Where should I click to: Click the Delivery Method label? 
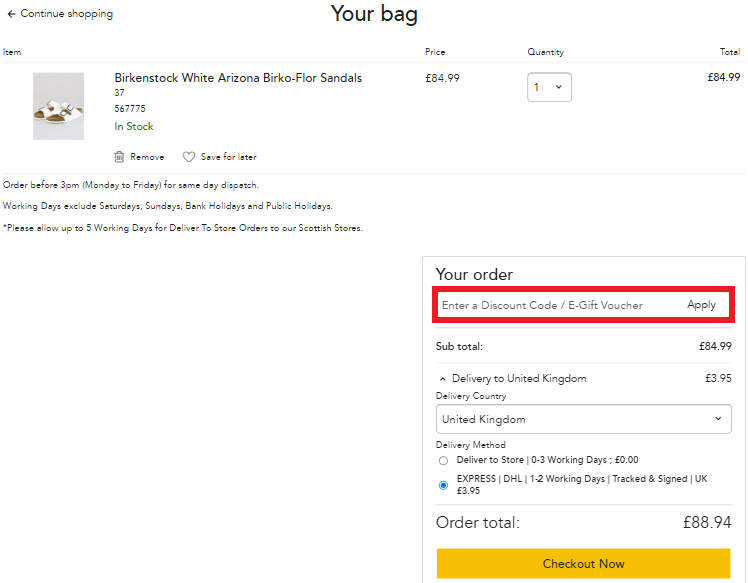(x=471, y=445)
